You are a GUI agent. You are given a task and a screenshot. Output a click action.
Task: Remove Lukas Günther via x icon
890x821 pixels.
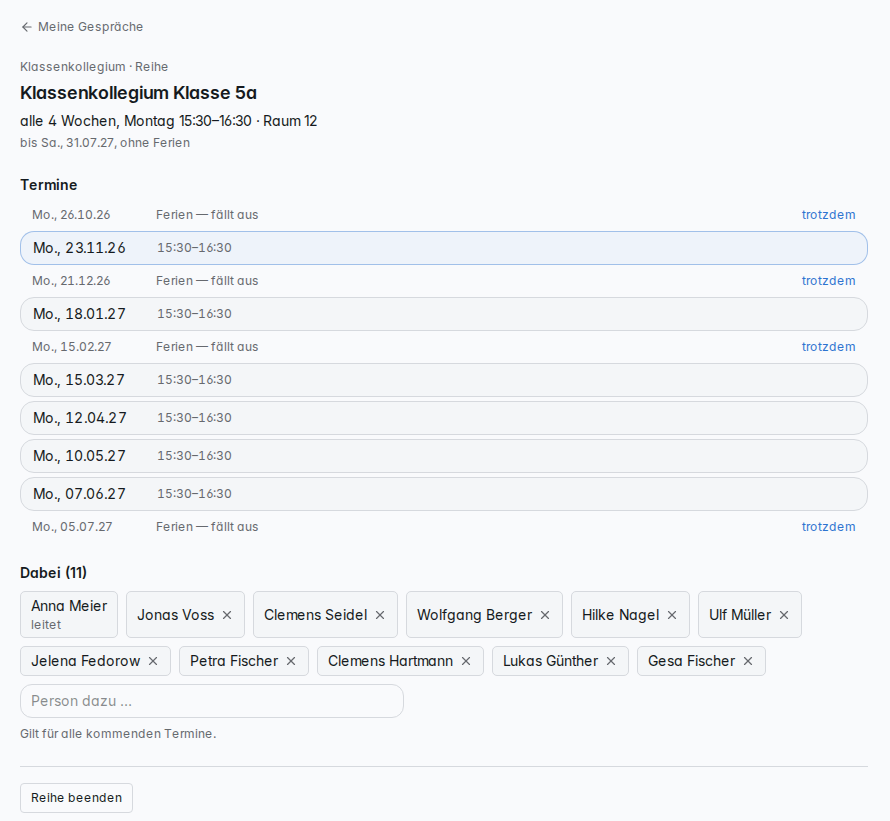click(611, 661)
